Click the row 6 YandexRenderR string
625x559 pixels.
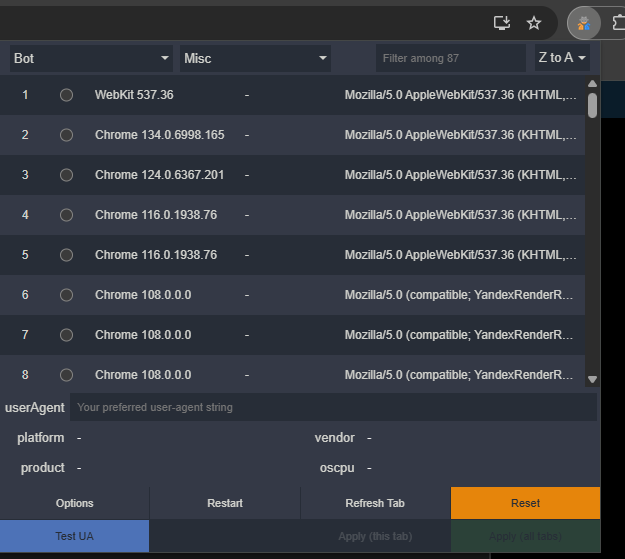[x=459, y=295]
